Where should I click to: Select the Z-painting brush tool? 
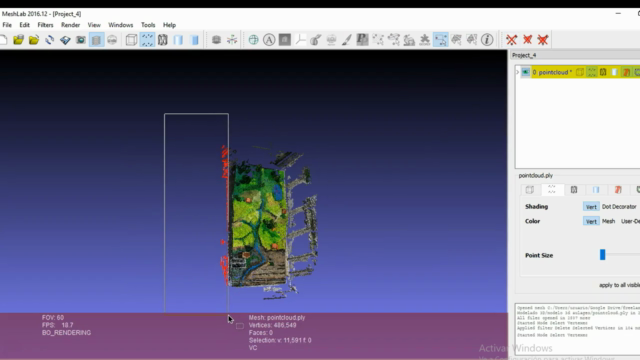click(x=347, y=40)
